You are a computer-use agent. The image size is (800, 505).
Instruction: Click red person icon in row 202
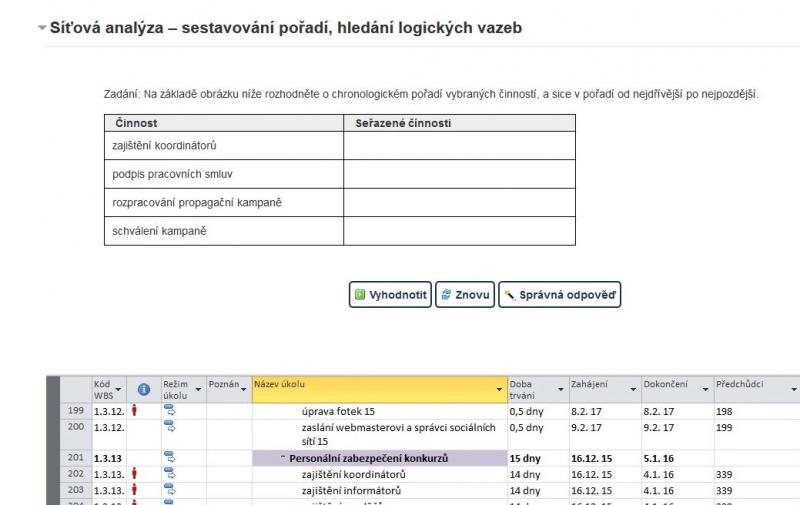[x=134, y=474]
